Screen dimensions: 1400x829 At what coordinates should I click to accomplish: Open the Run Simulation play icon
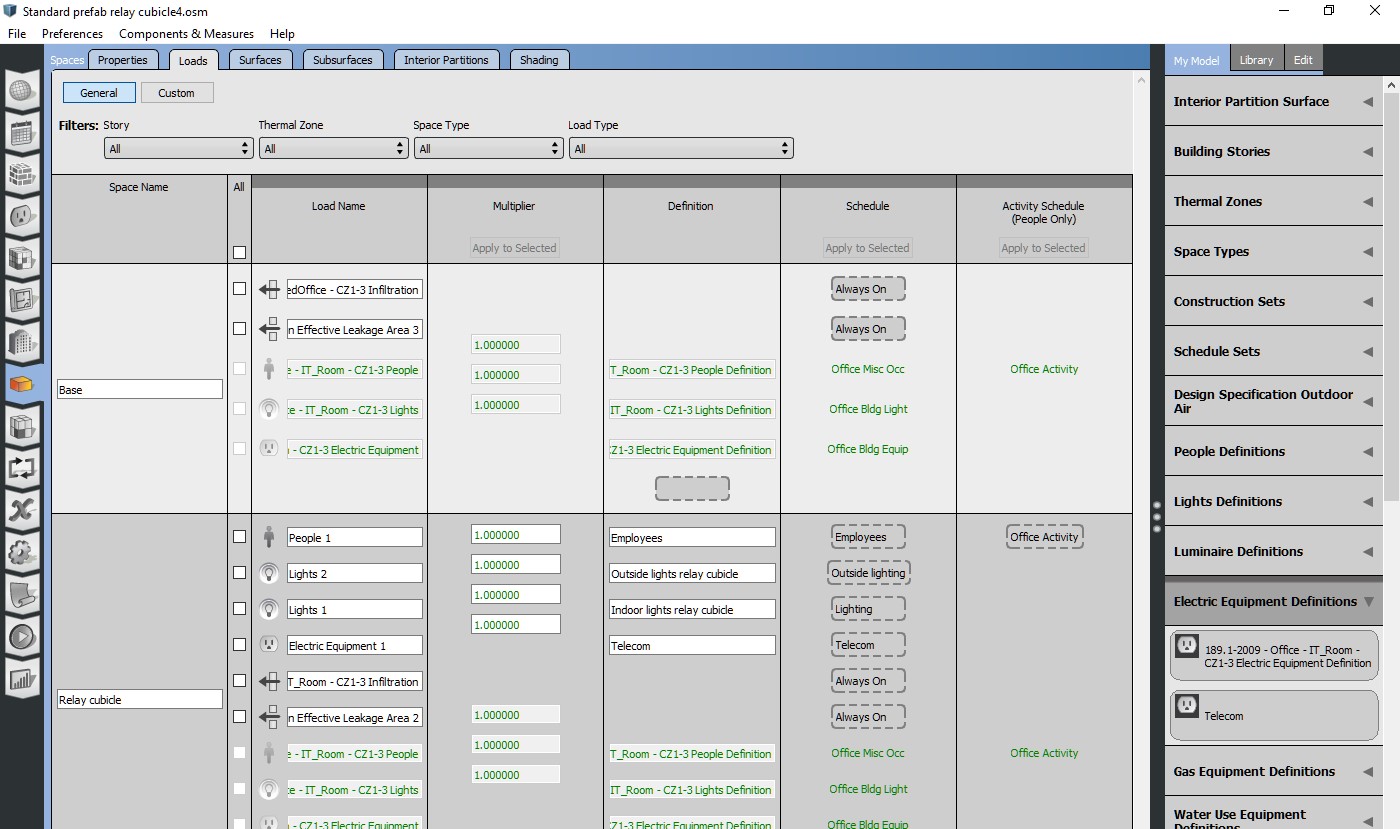(x=21, y=636)
